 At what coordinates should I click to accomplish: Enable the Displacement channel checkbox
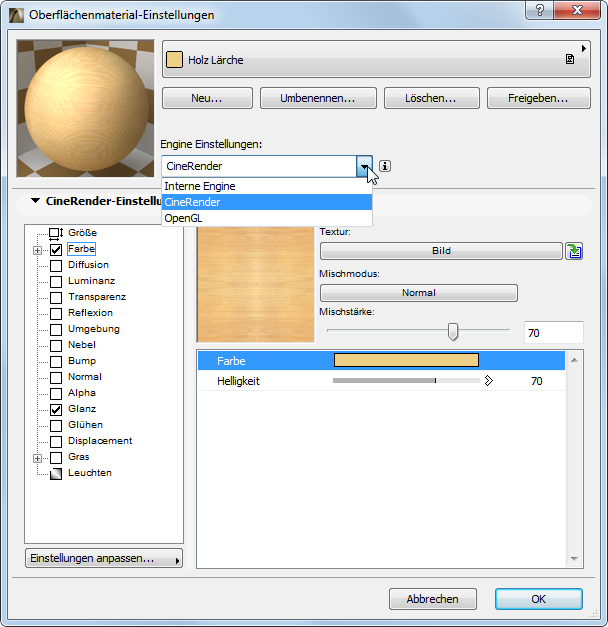56,441
